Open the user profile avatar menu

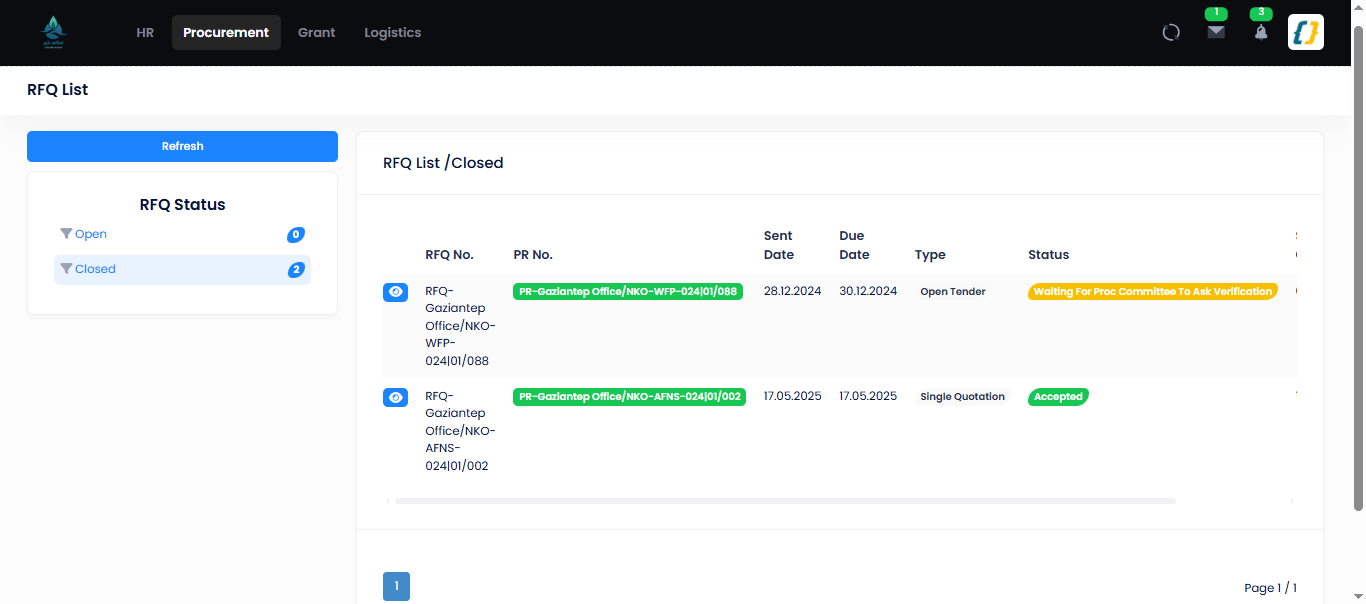click(1306, 32)
